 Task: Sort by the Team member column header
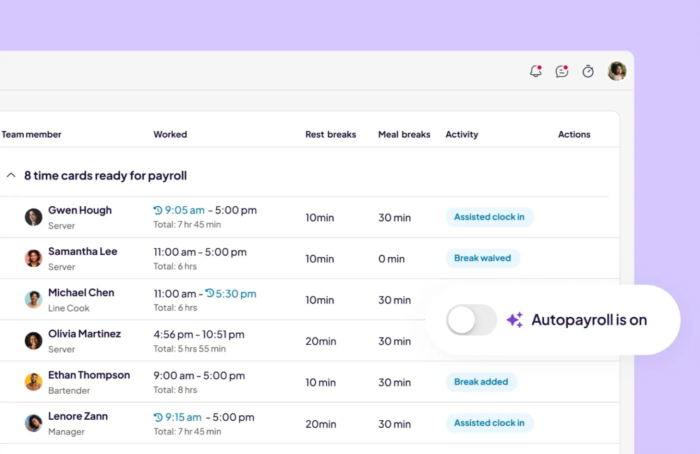(x=31, y=134)
